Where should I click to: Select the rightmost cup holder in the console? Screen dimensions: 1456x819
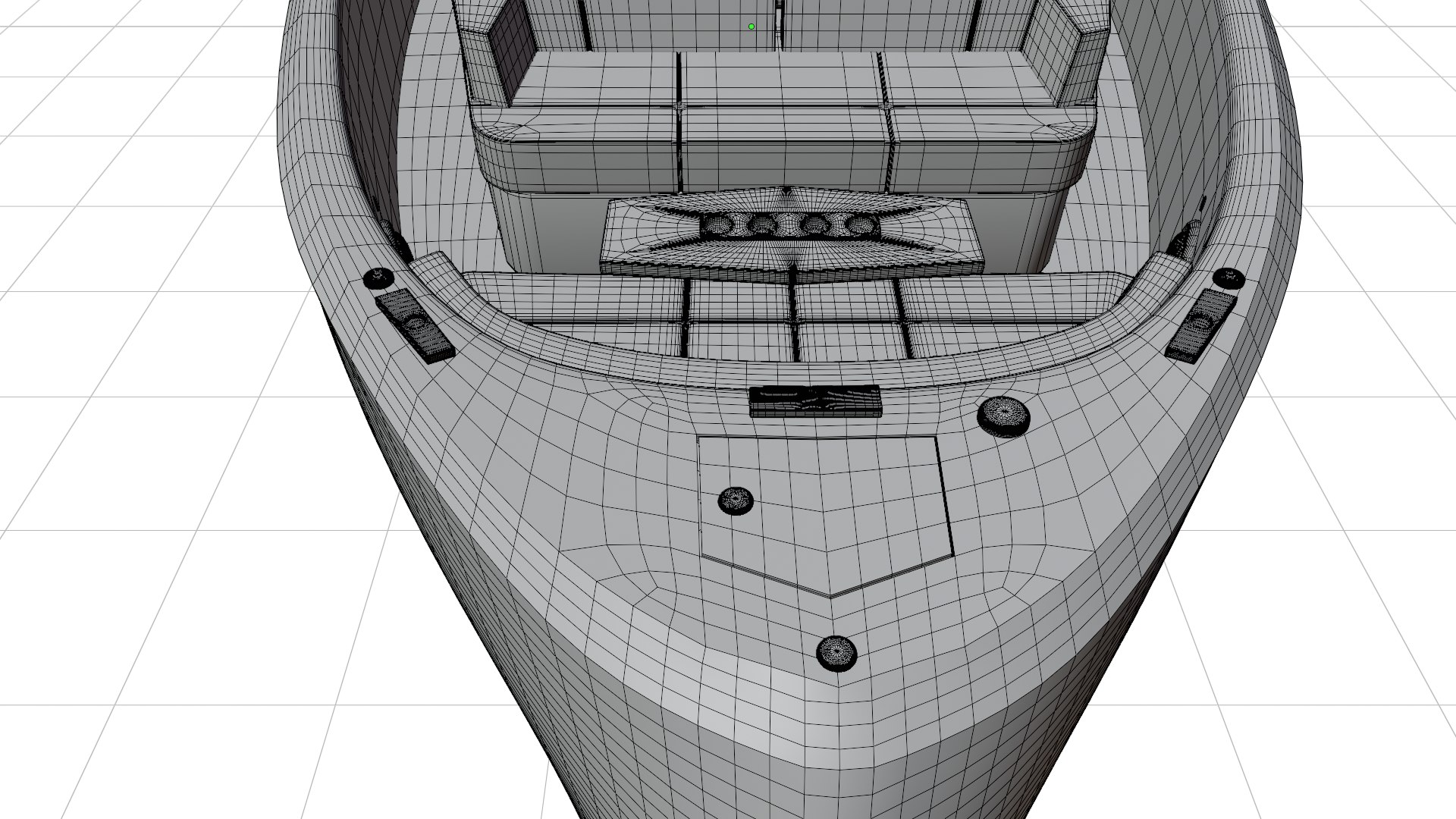(x=860, y=224)
